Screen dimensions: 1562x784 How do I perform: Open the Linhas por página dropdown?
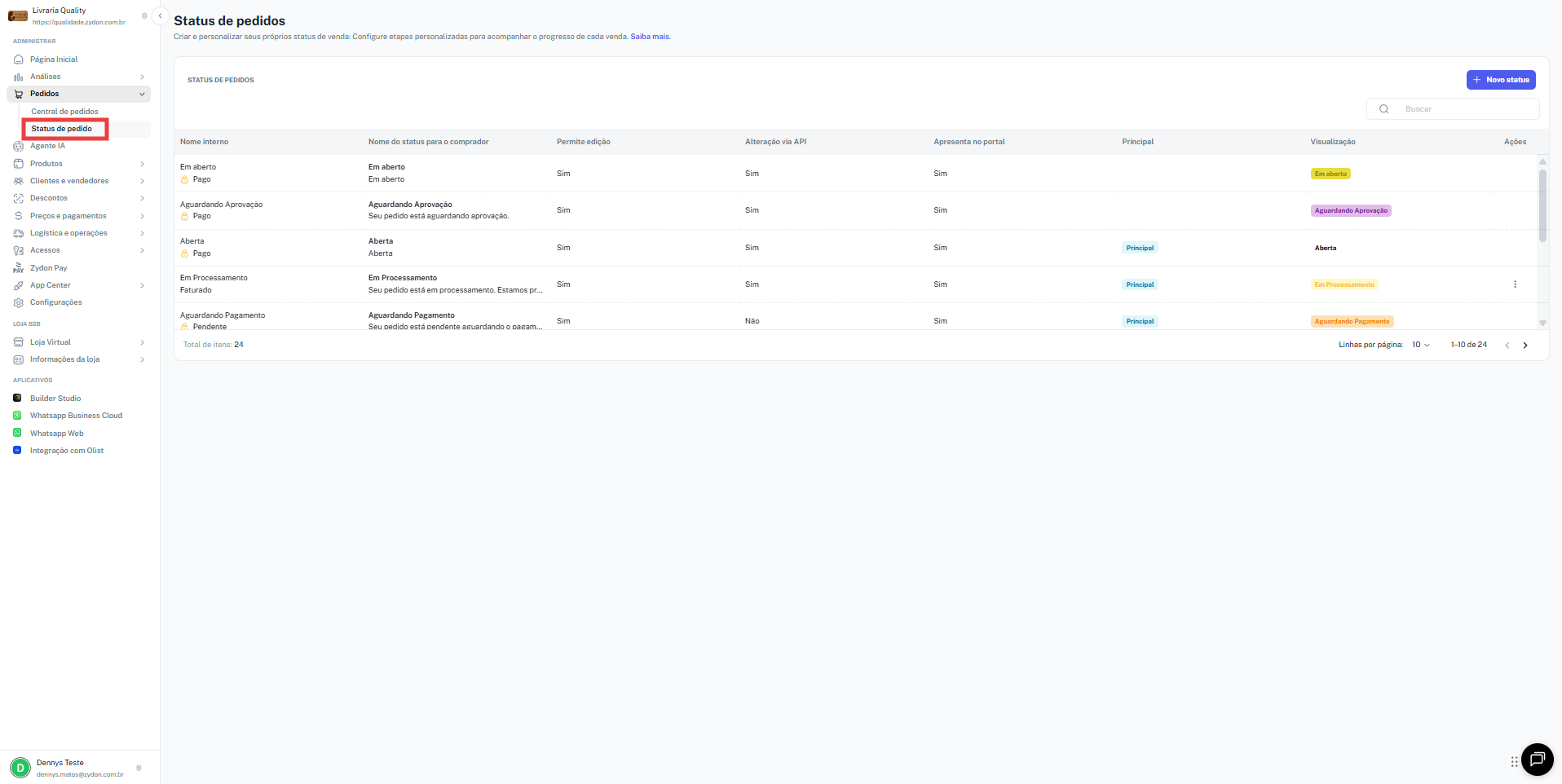coord(1421,345)
